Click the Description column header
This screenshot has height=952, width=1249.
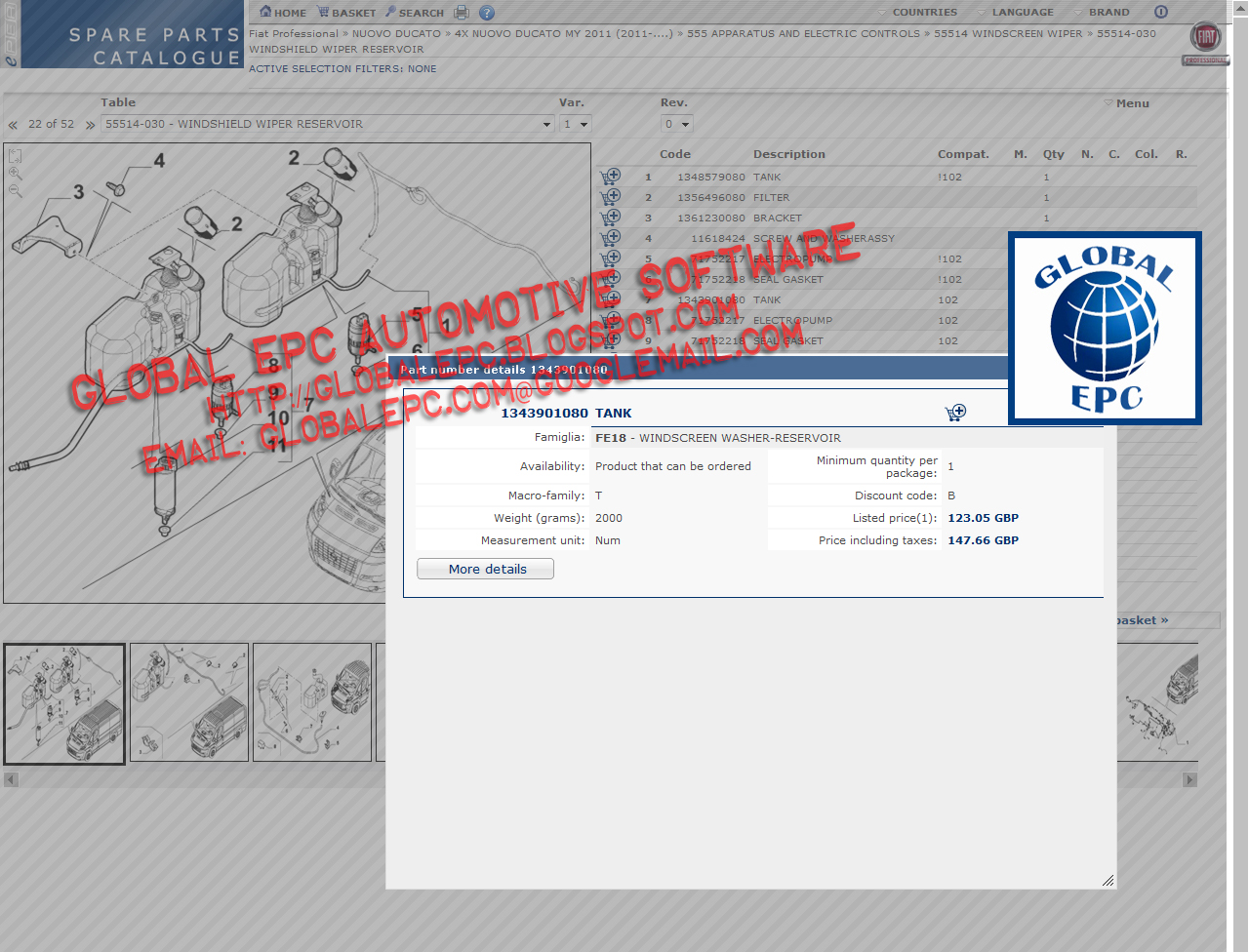[x=788, y=154]
